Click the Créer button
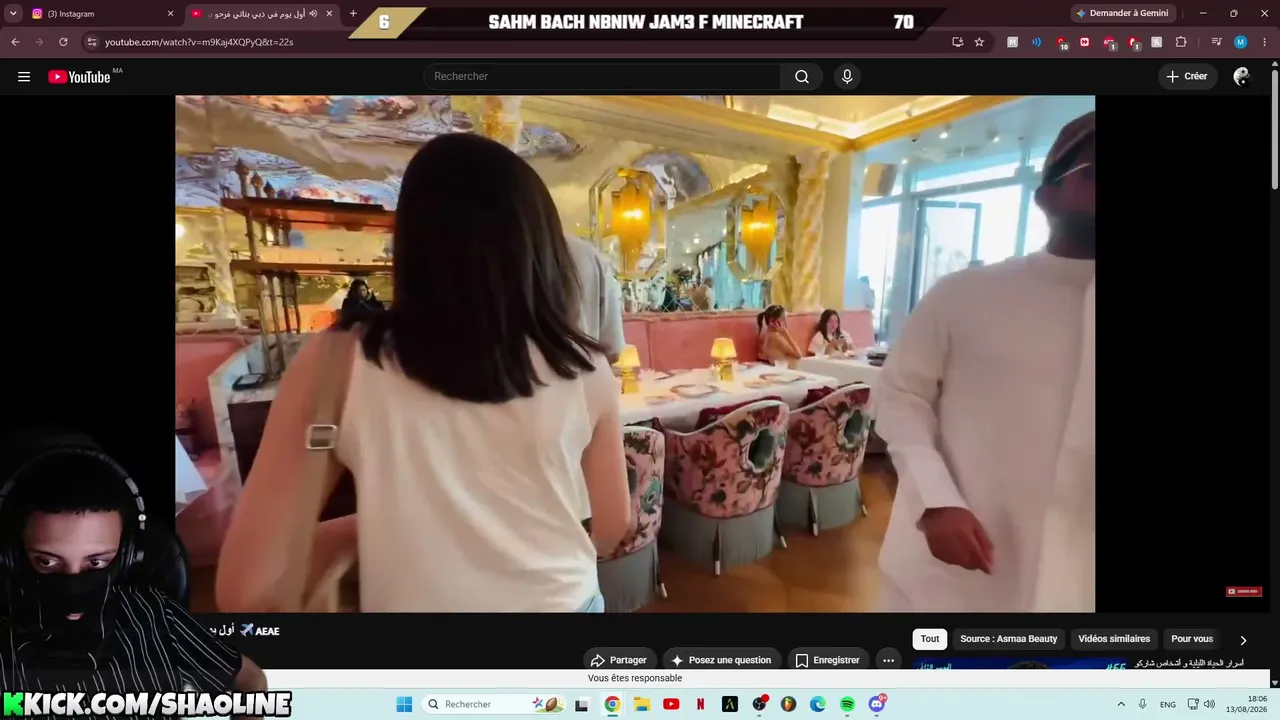Viewport: 1280px width, 720px height. pos(1187,77)
